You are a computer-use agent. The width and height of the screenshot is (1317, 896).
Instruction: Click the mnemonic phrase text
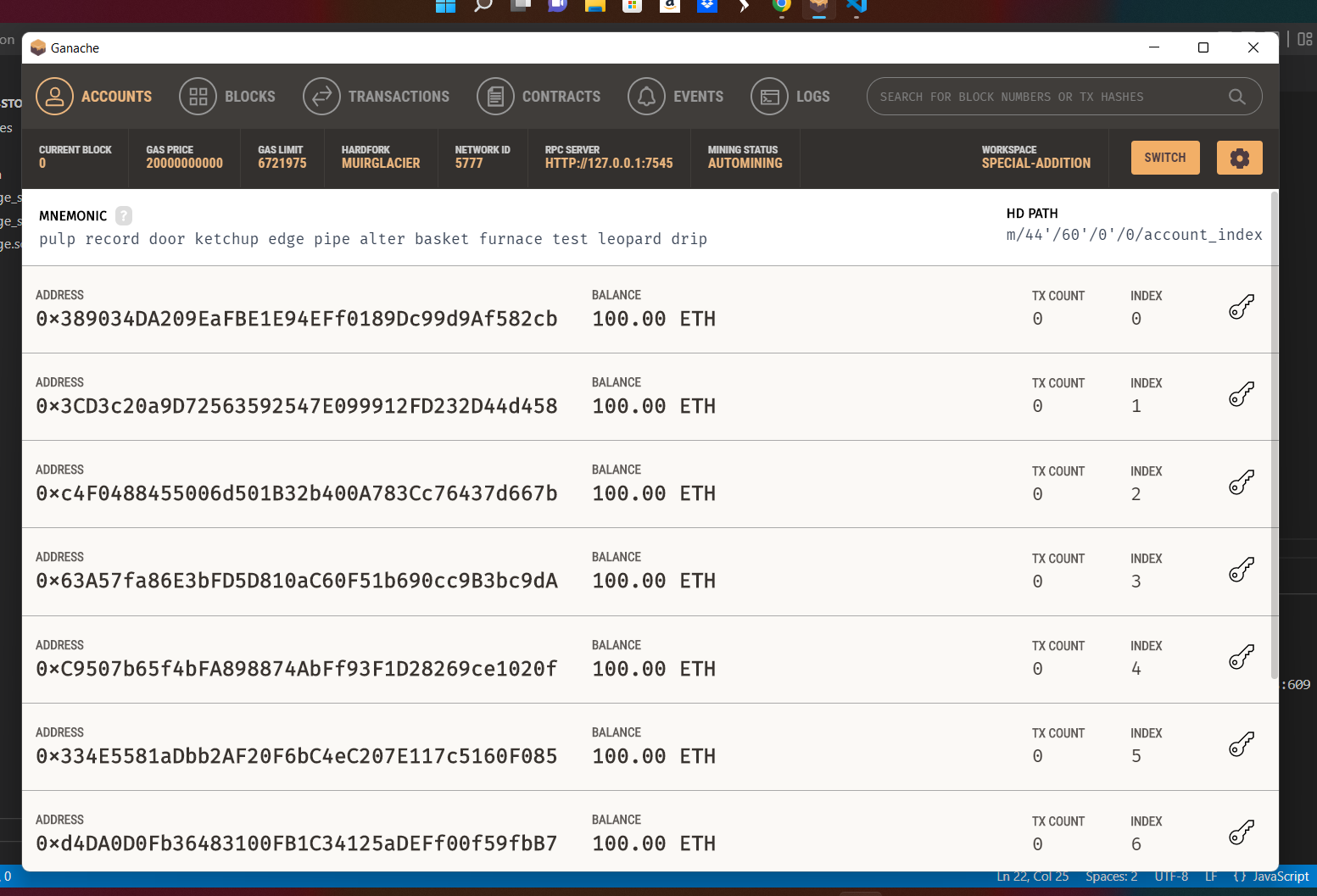tap(373, 239)
